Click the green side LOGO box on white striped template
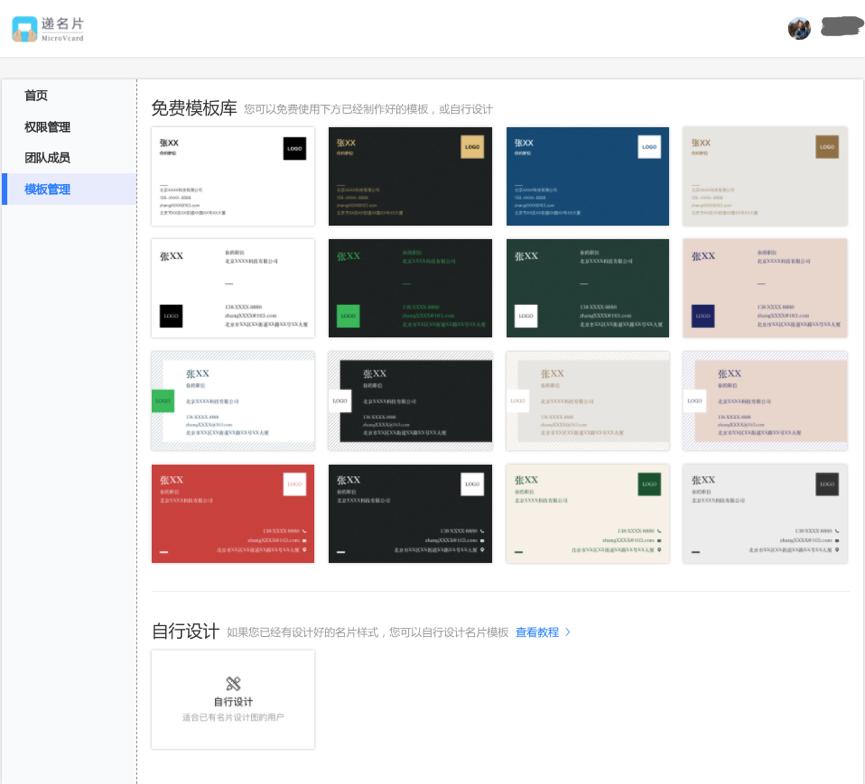This screenshot has height=784, width=865. coord(163,401)
